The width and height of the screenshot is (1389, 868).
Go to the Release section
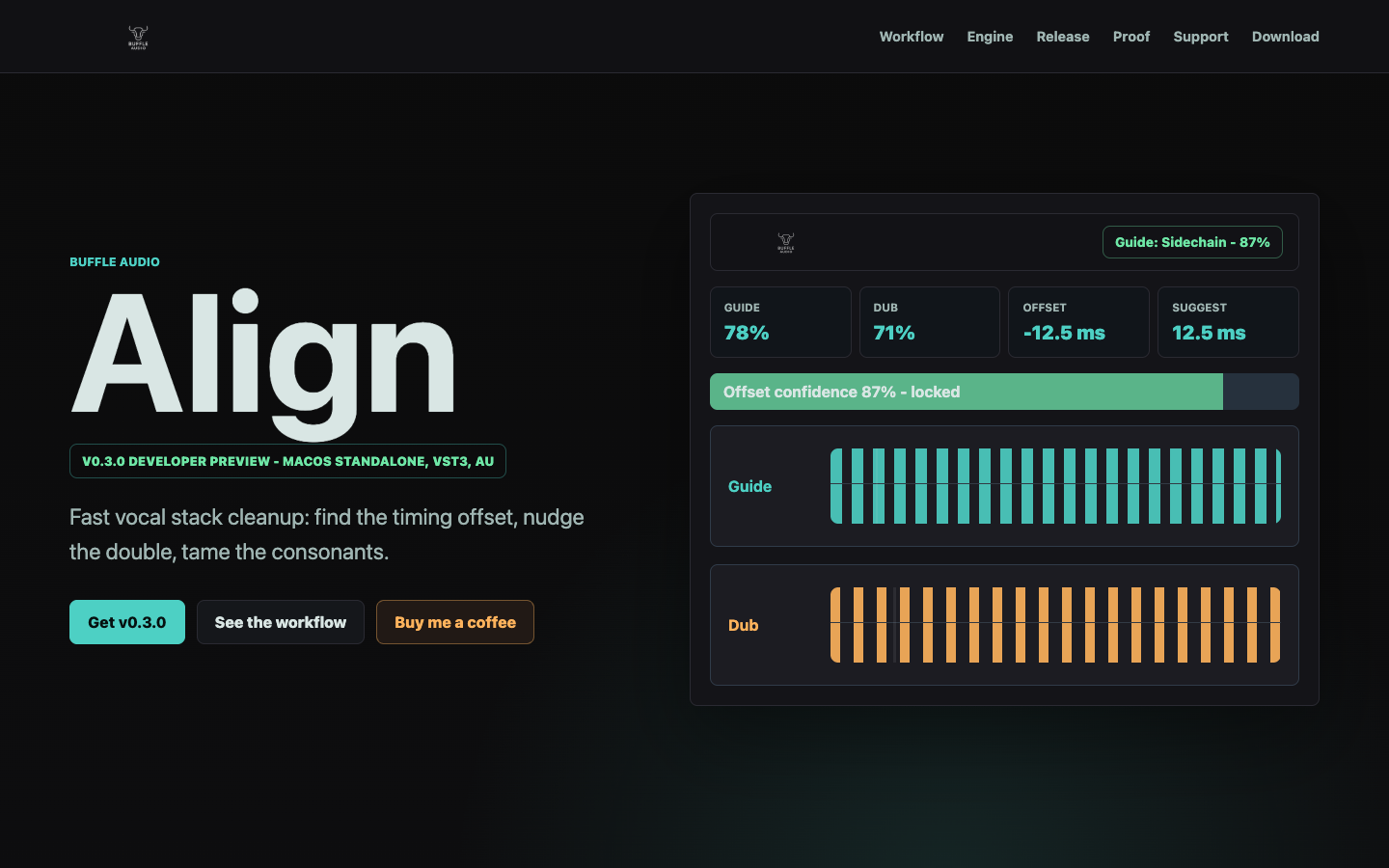click(x=1063, y=37)
